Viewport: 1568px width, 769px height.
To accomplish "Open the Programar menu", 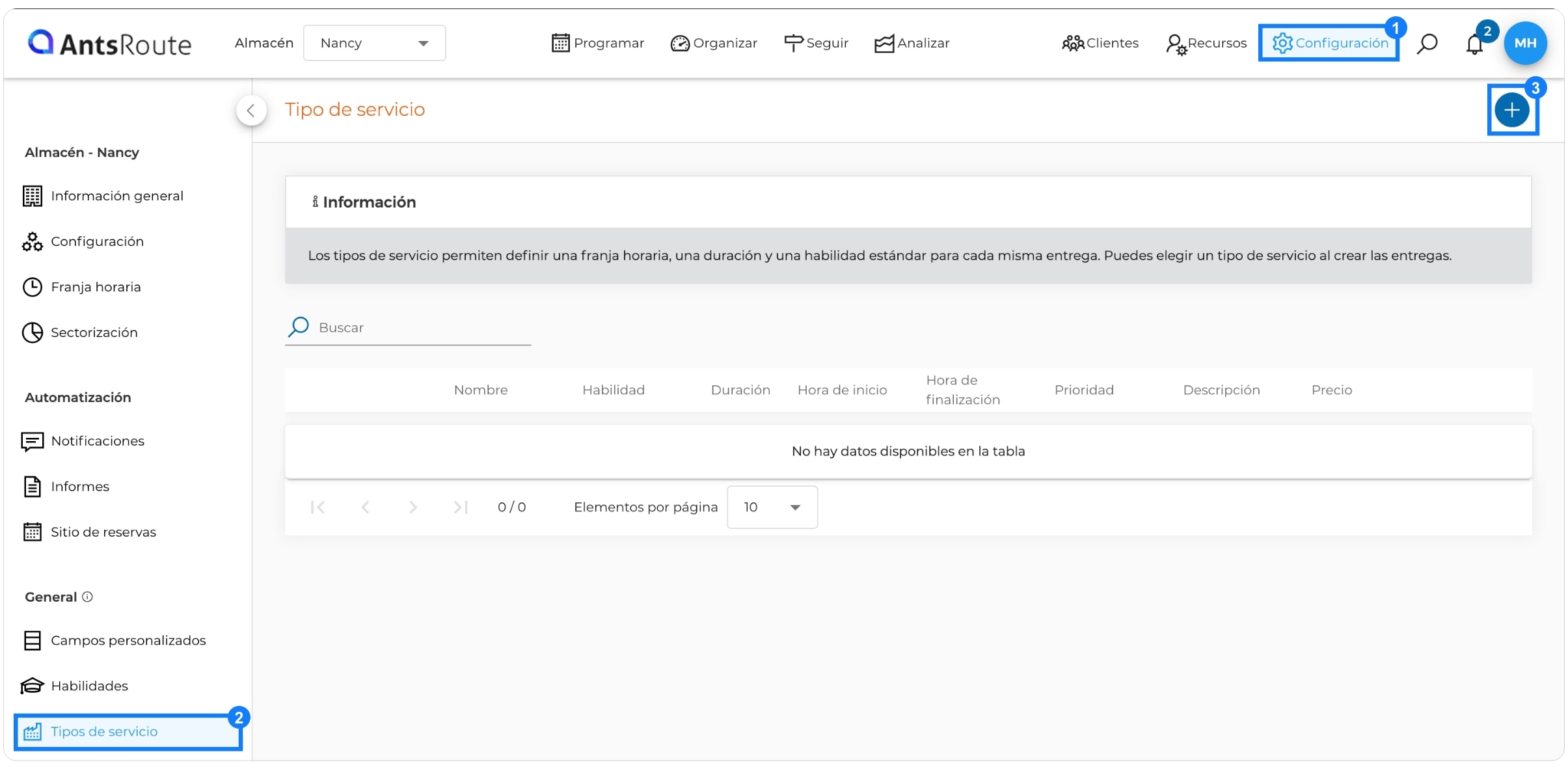I will point(597,43).
